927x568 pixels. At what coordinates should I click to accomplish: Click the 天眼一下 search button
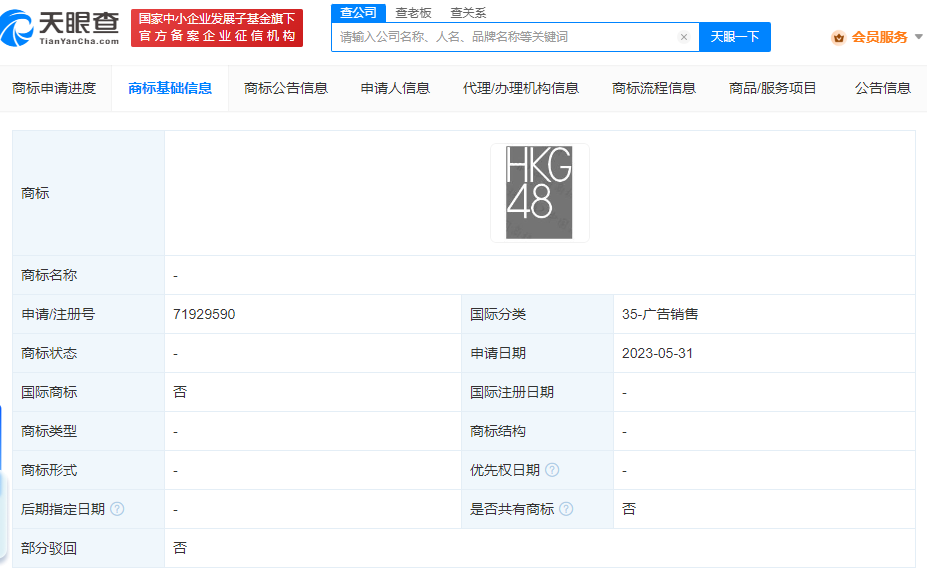[x=735, y=37]
